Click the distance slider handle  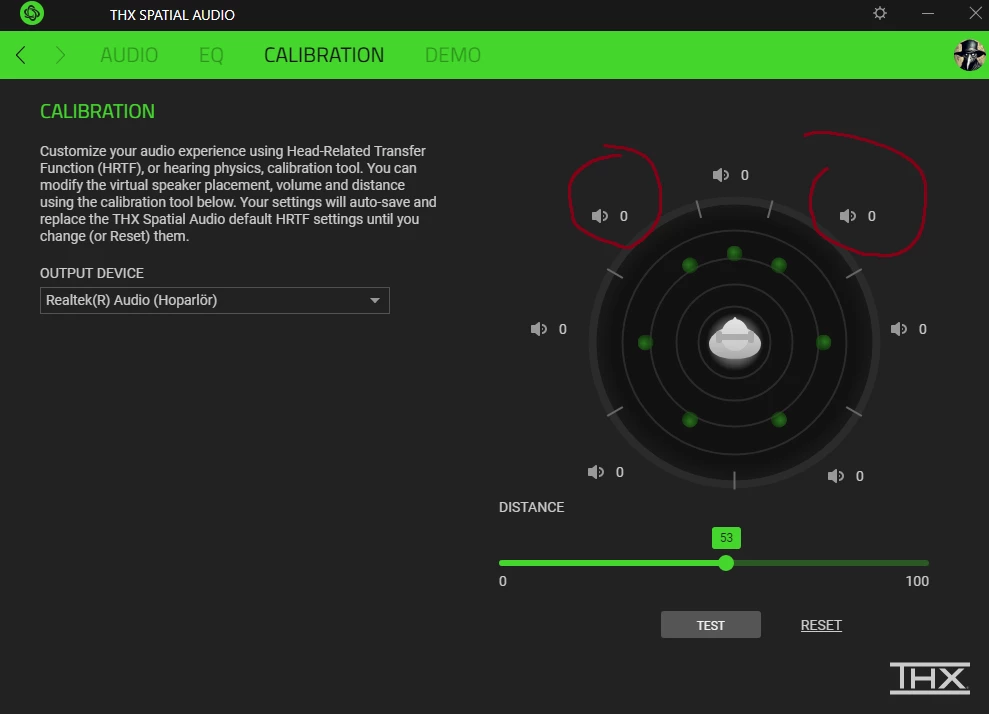(x=726, y=563)
